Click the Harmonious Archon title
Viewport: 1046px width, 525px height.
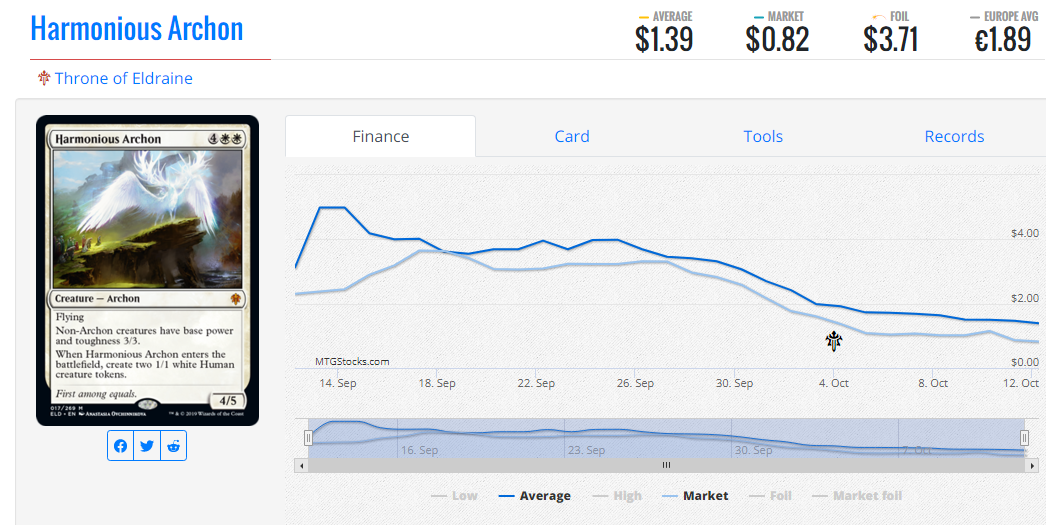tap(137, 29)
